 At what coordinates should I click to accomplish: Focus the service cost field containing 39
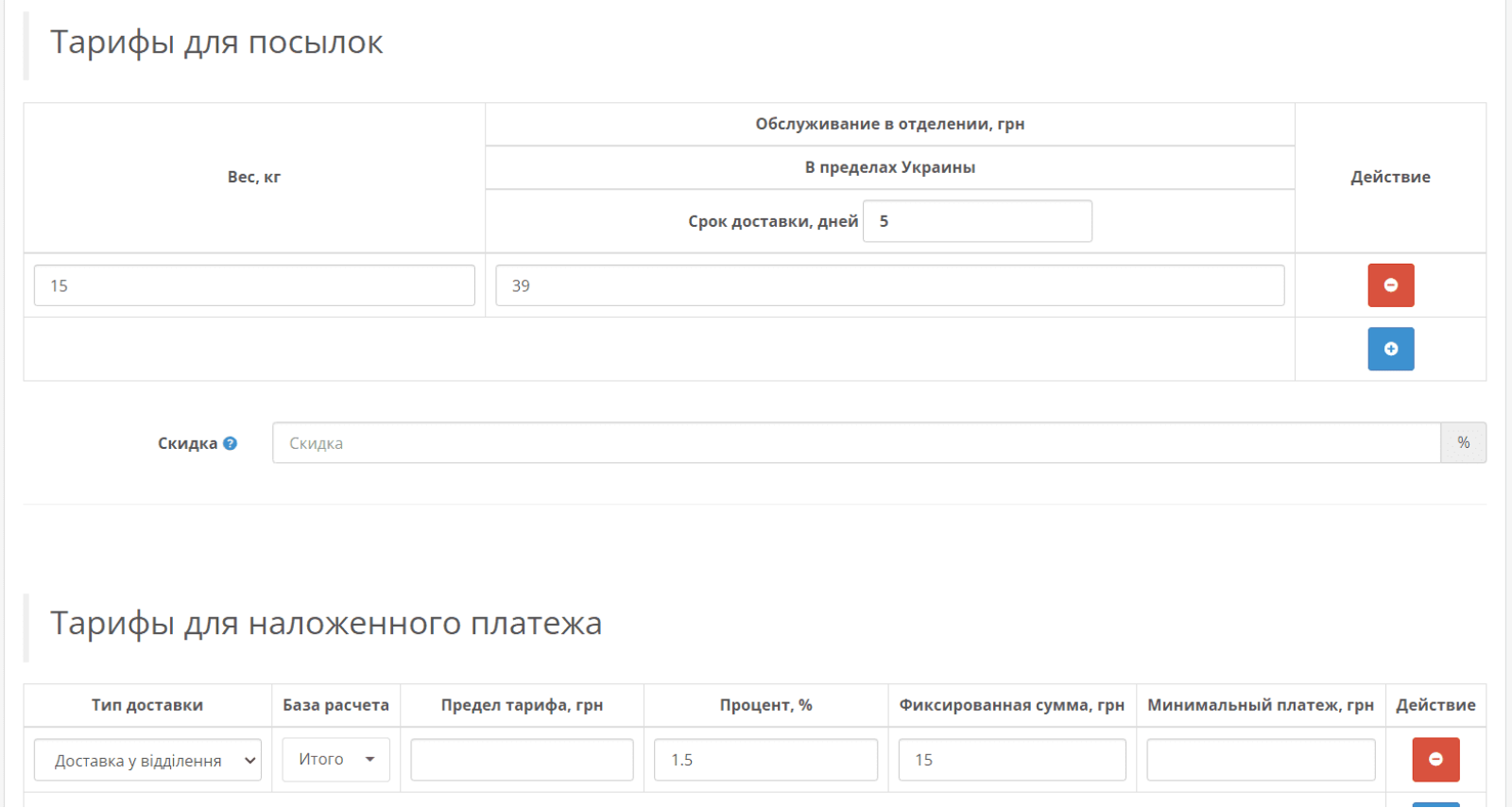889,285
